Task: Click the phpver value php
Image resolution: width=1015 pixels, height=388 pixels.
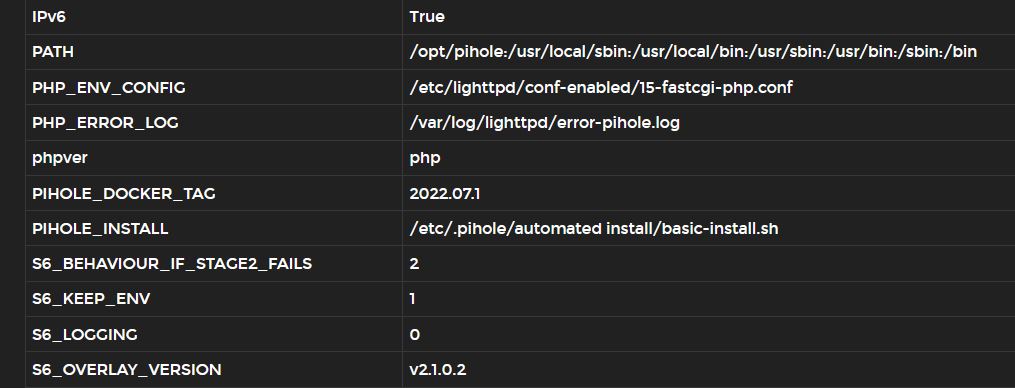Action: coord(425,158)
